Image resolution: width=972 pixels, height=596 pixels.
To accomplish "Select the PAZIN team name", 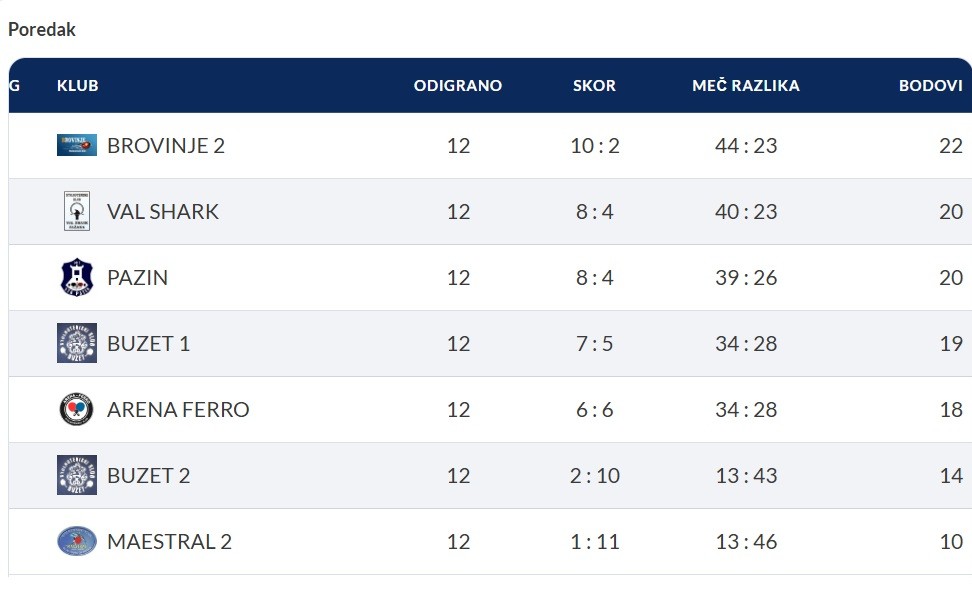I will [137, 278].
